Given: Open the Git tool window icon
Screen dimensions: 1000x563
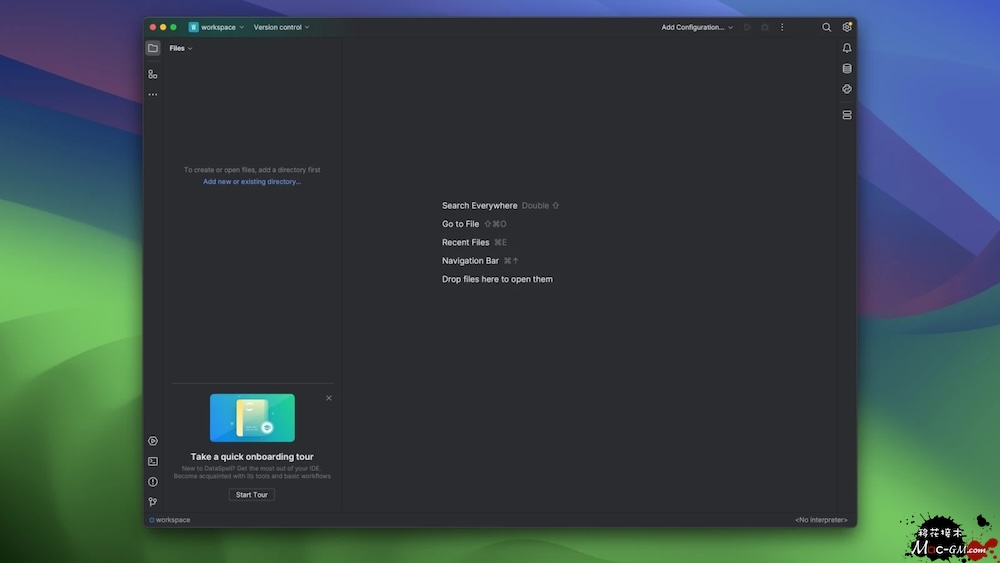Looking at the screenshot, I should [153, 502].
